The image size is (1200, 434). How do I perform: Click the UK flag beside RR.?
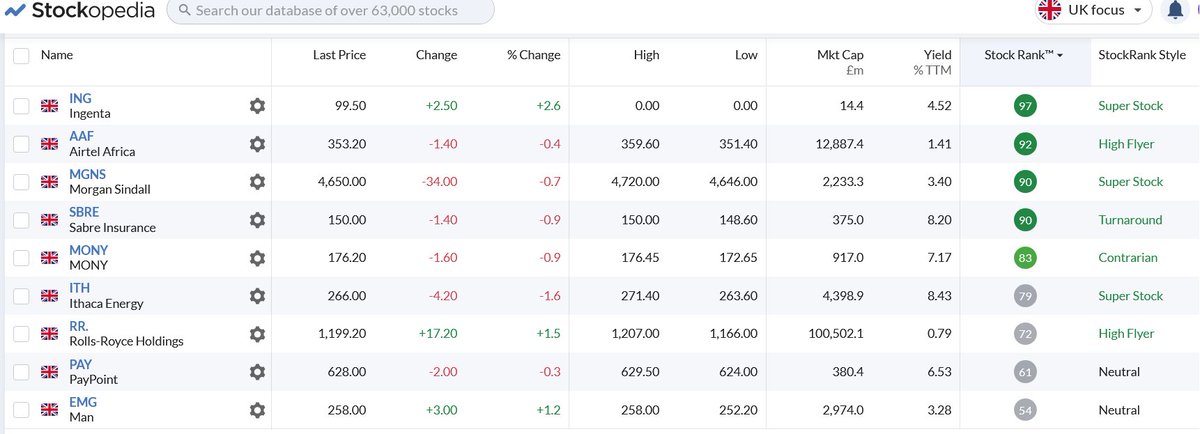pos(49,334)
